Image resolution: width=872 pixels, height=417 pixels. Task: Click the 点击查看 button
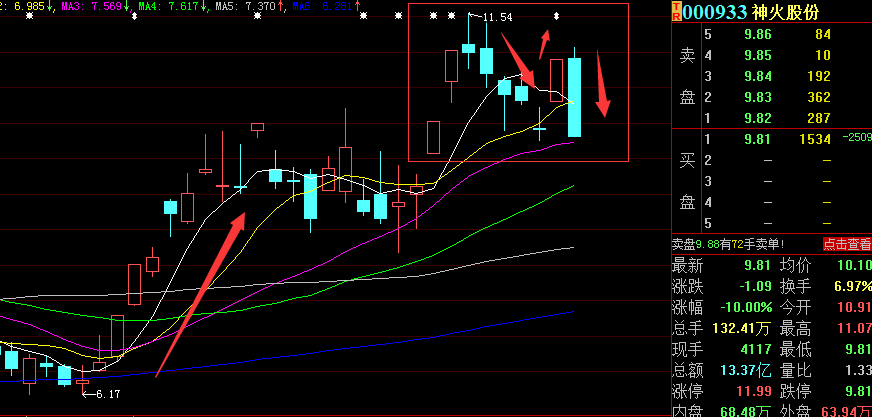(x=846, y=244)
